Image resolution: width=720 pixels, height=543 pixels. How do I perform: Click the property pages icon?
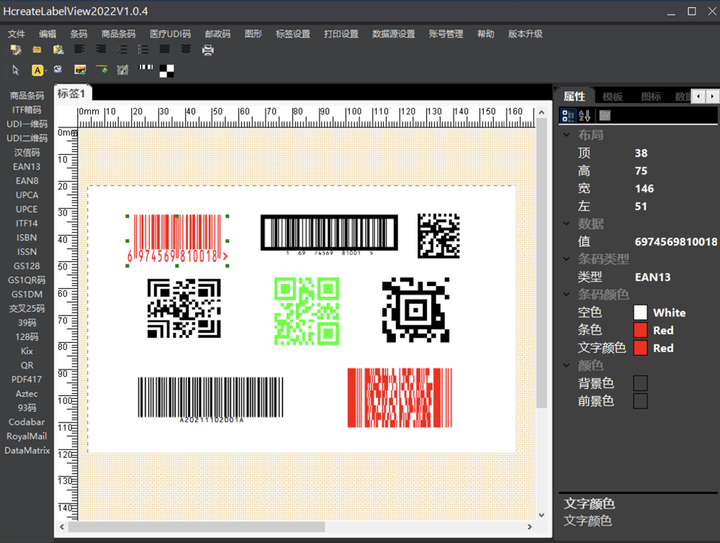605,116
